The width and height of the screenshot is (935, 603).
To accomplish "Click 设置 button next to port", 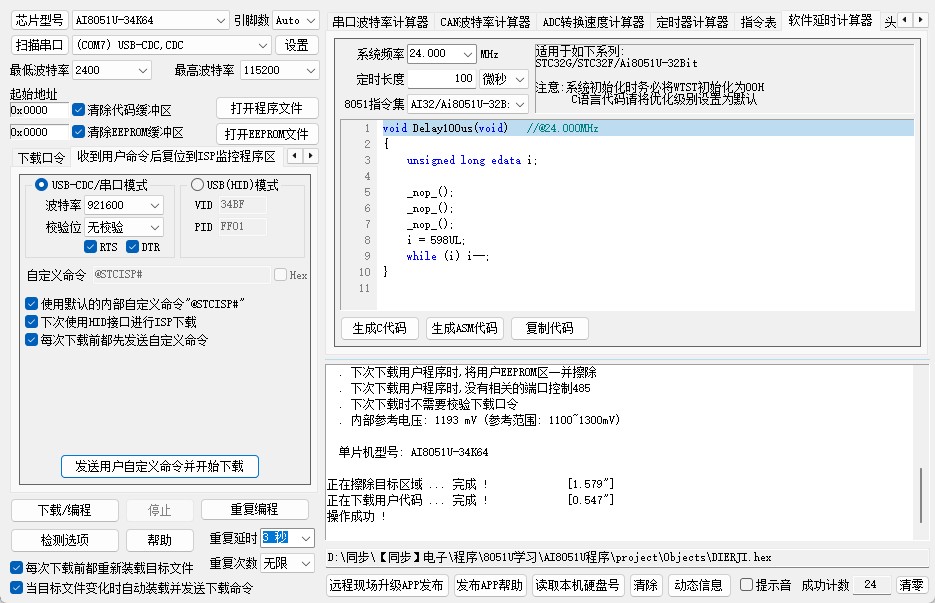I will click(x=297, y=45).
